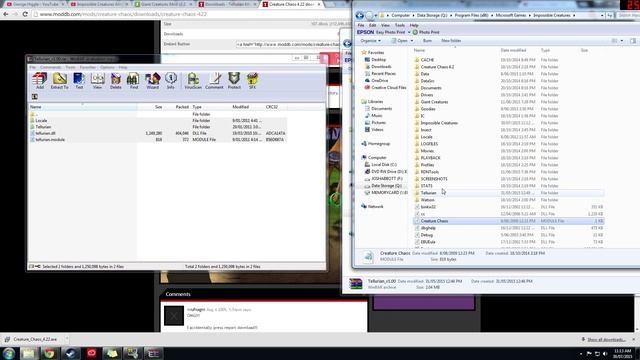Image resolution: width=640 pixels, height=360 pixels.
Task: Click WinRAR up-one-level icon below toolbar
Action: coord(35,97)
